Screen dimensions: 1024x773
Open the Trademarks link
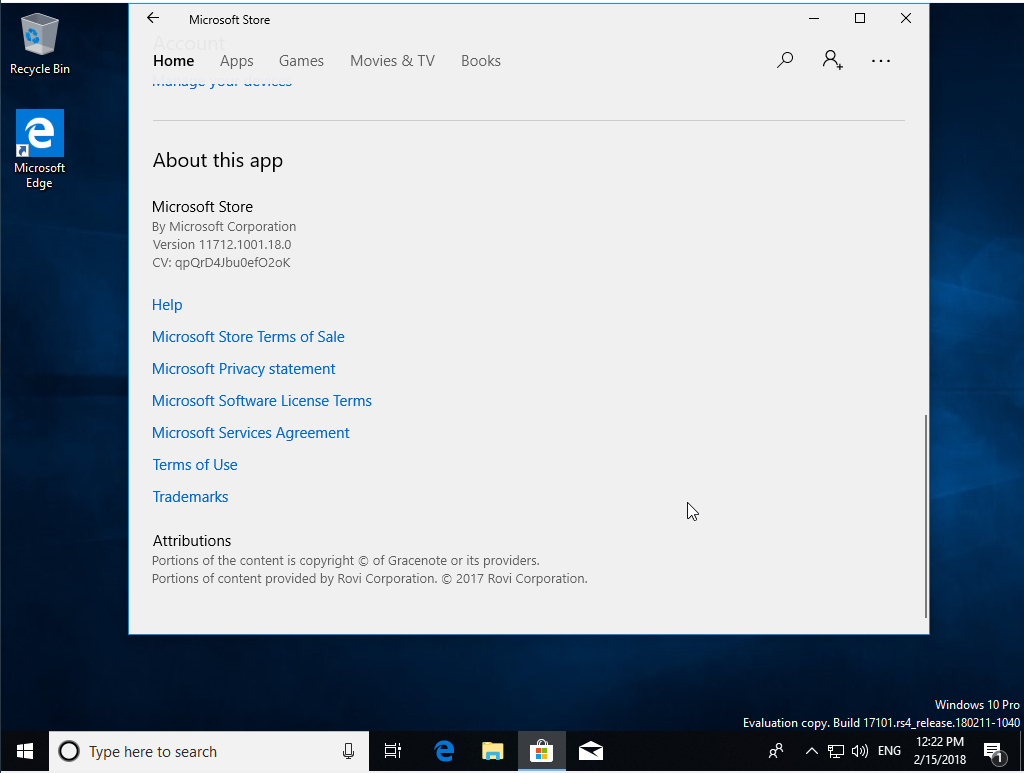tap(190, 497)
